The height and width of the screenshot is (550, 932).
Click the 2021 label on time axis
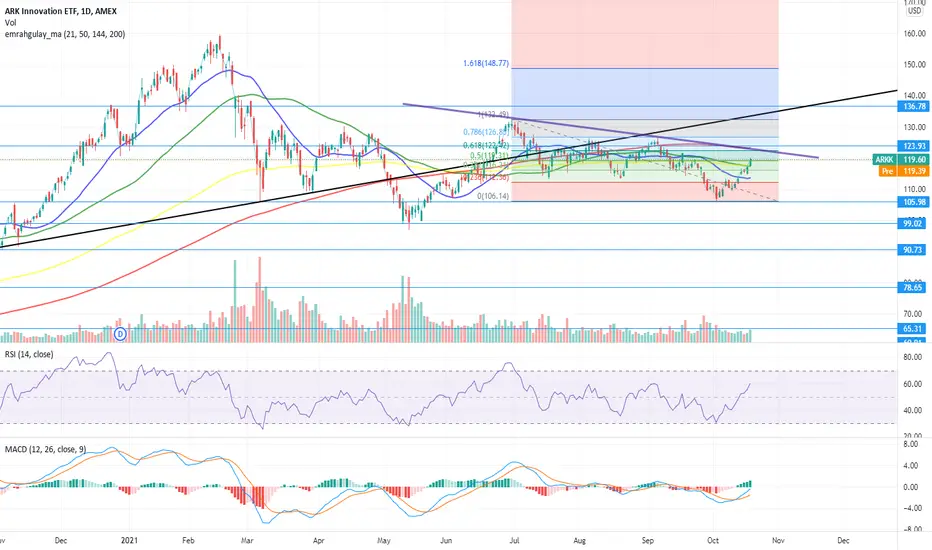pyautogui.click(x=129, y=540)
